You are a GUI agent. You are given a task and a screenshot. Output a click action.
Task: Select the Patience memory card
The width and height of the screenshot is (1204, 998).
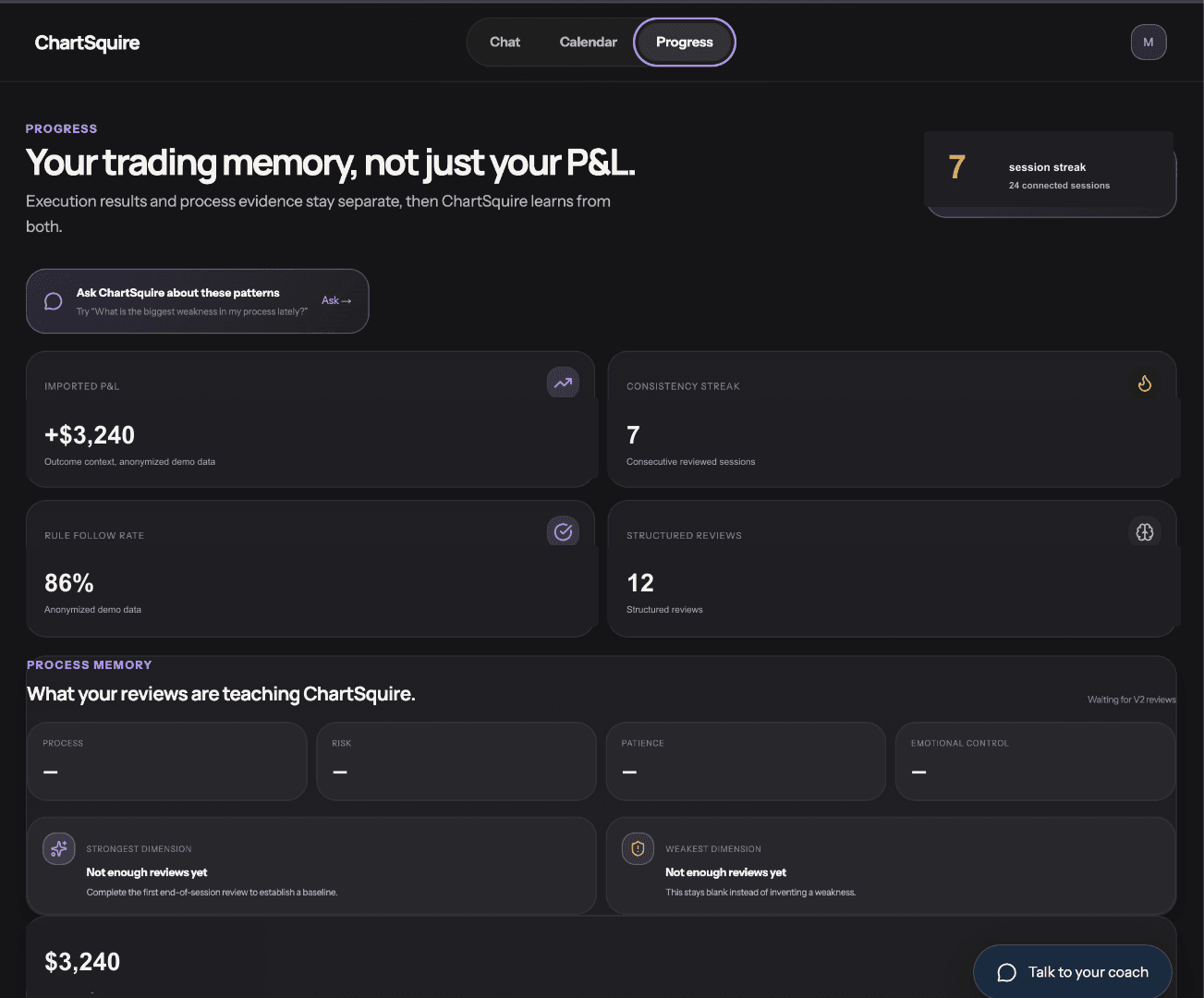point(746,761)
